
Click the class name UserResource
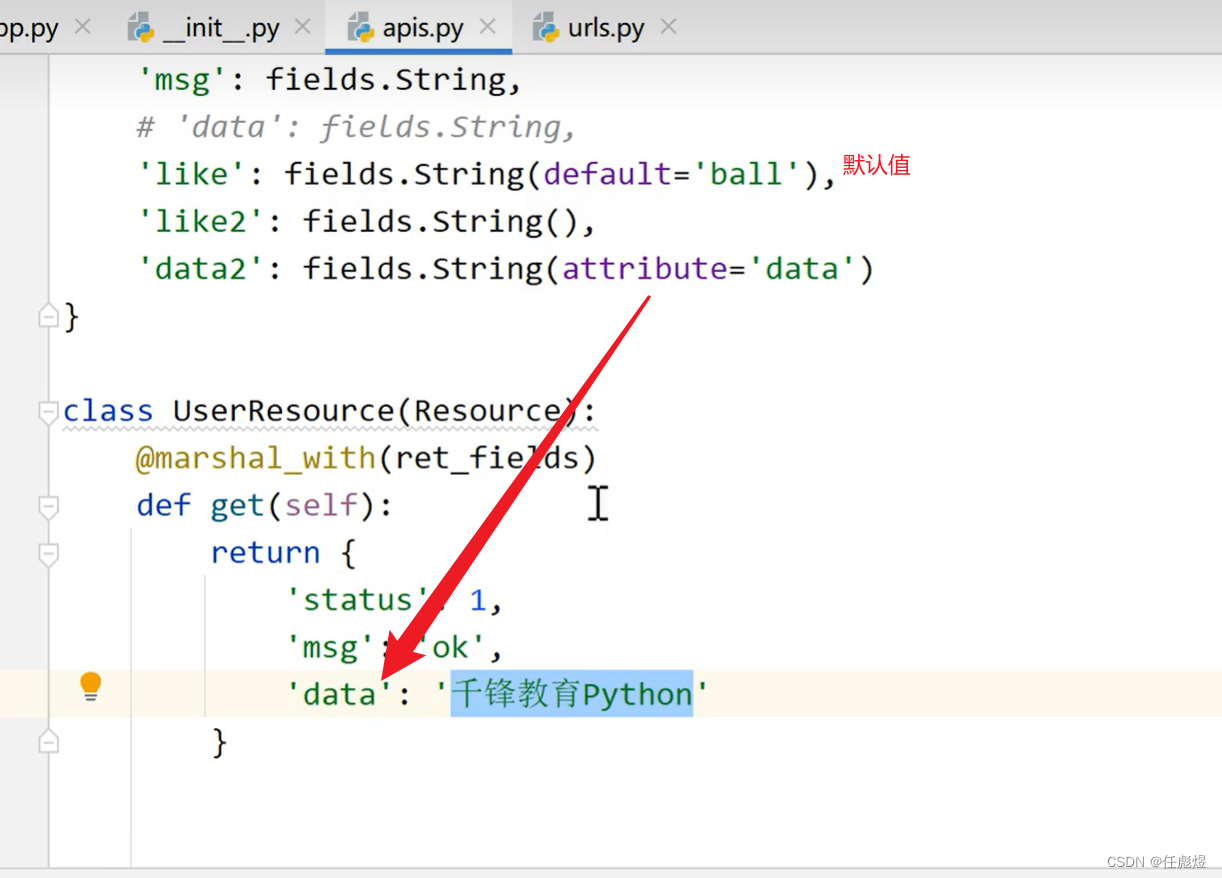pyautogui.click(x=284, y=411)
